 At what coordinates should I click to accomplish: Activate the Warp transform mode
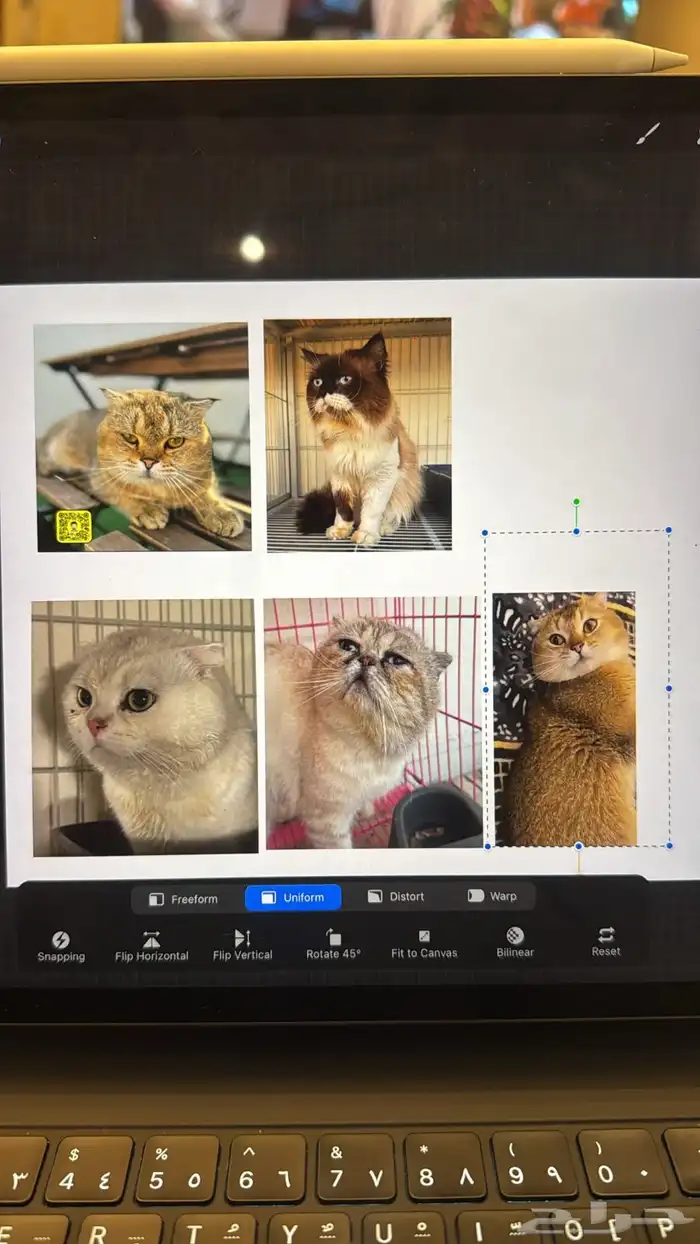tap(492, 896)
